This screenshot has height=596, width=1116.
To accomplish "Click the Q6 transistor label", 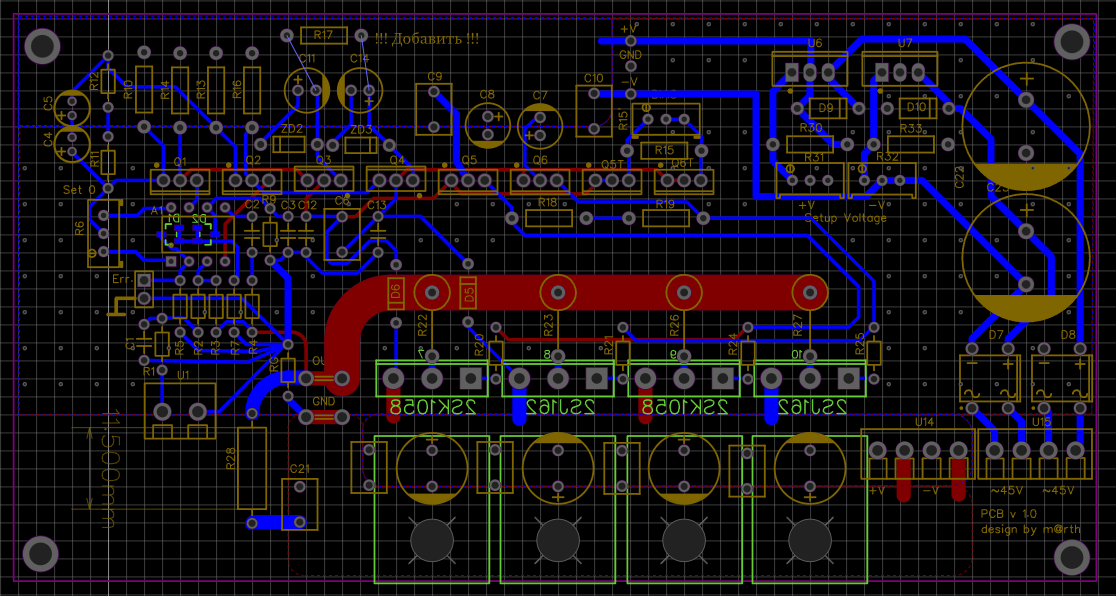I will [540, 161].
